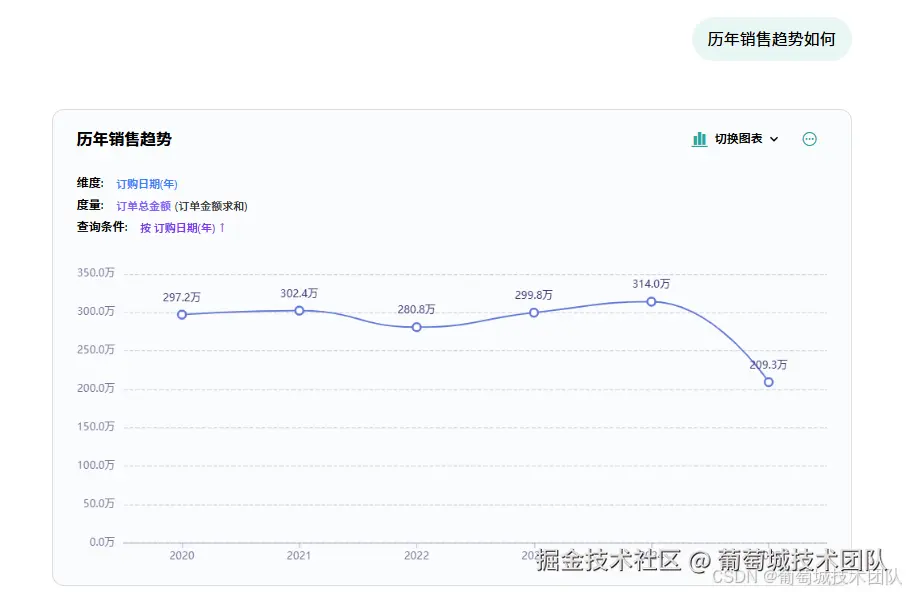Click the 历年销售趋势 chart title

pos(124,139)
